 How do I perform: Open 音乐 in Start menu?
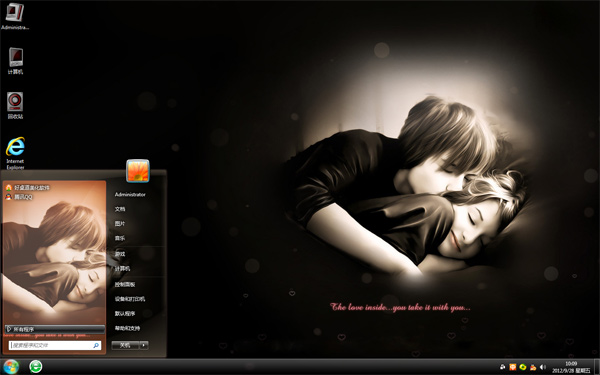pos(120,238)
